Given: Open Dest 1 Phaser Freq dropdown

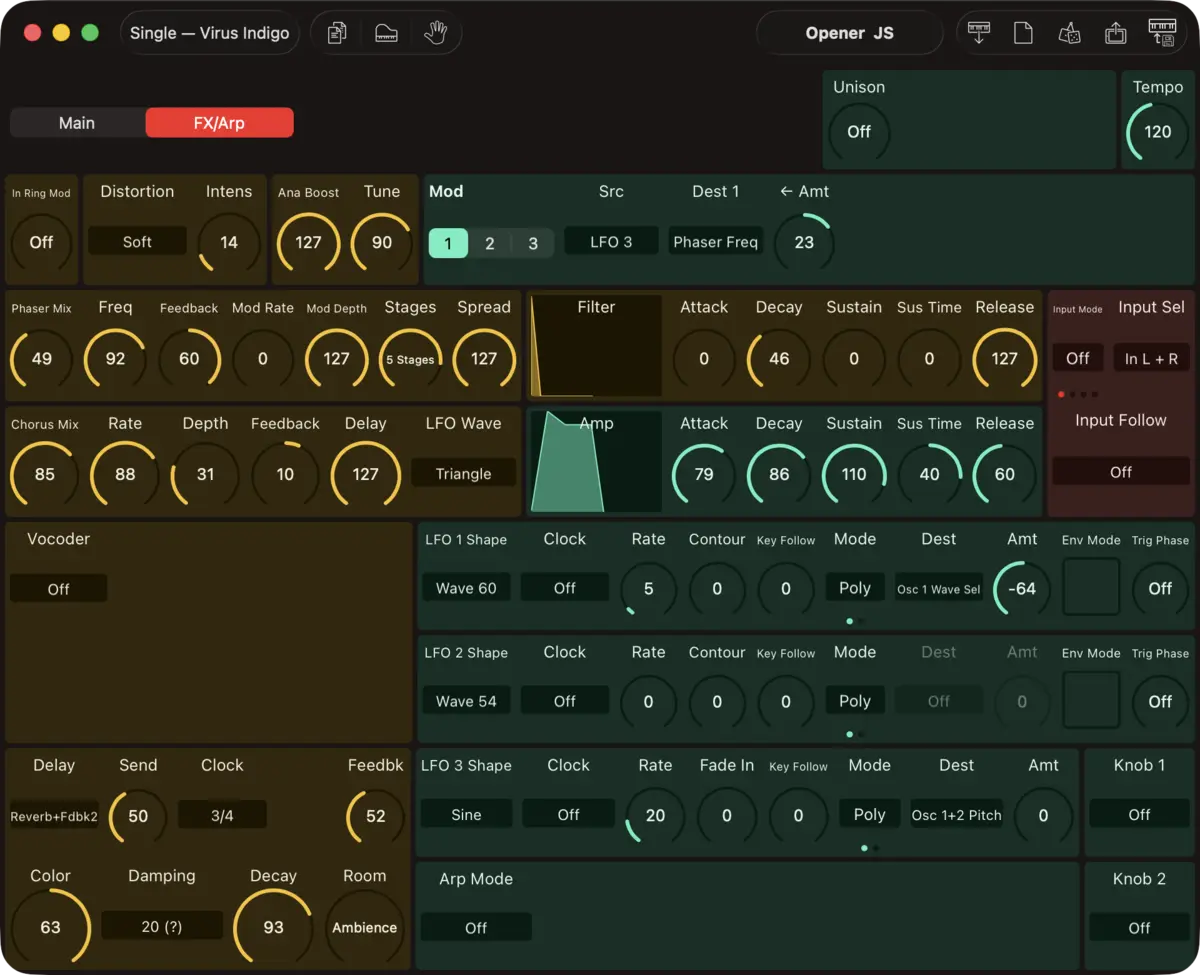Looking at the screenshot, I should point(716,241).
